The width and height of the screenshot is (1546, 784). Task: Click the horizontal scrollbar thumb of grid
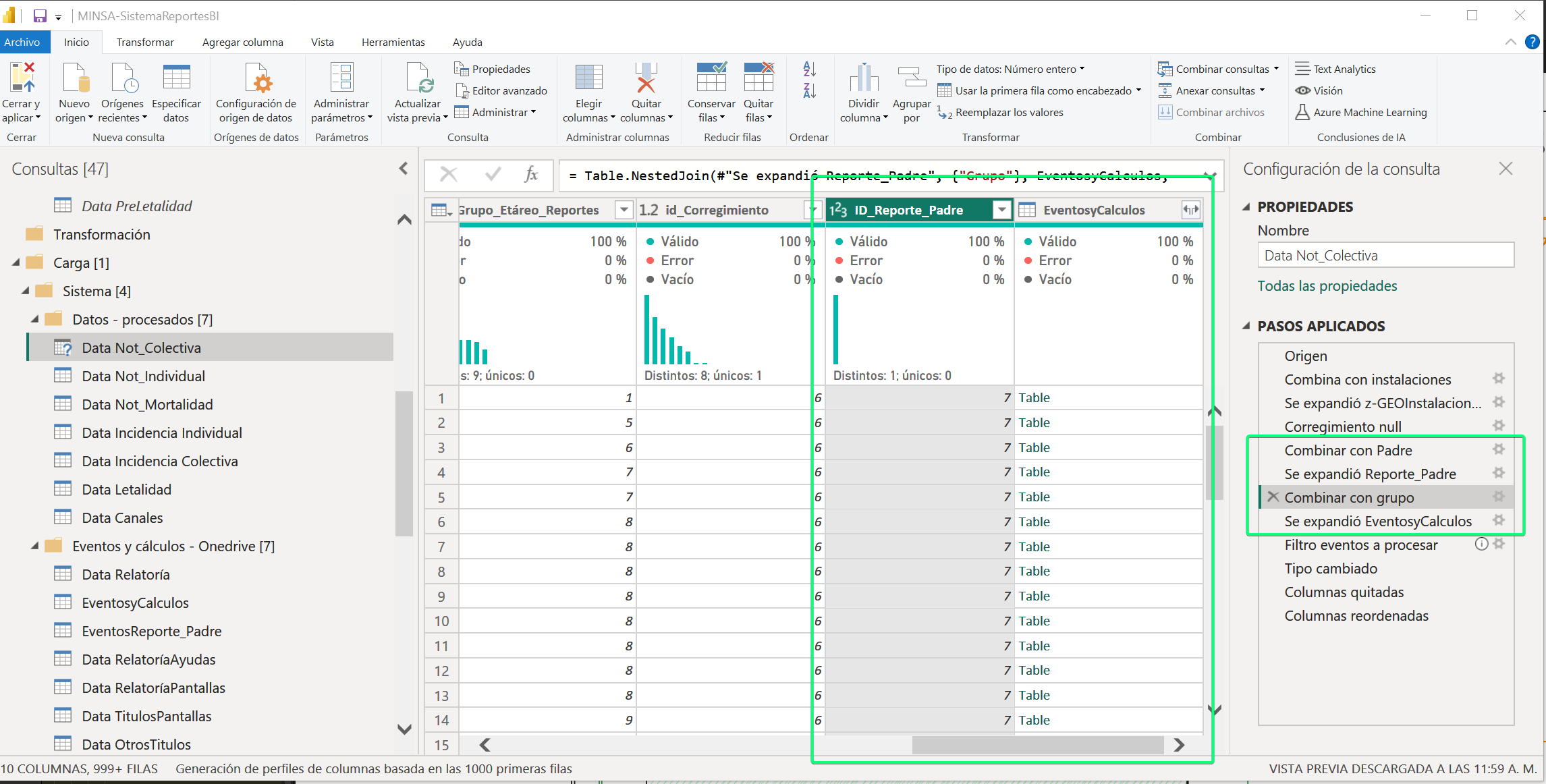[1038, 745]
